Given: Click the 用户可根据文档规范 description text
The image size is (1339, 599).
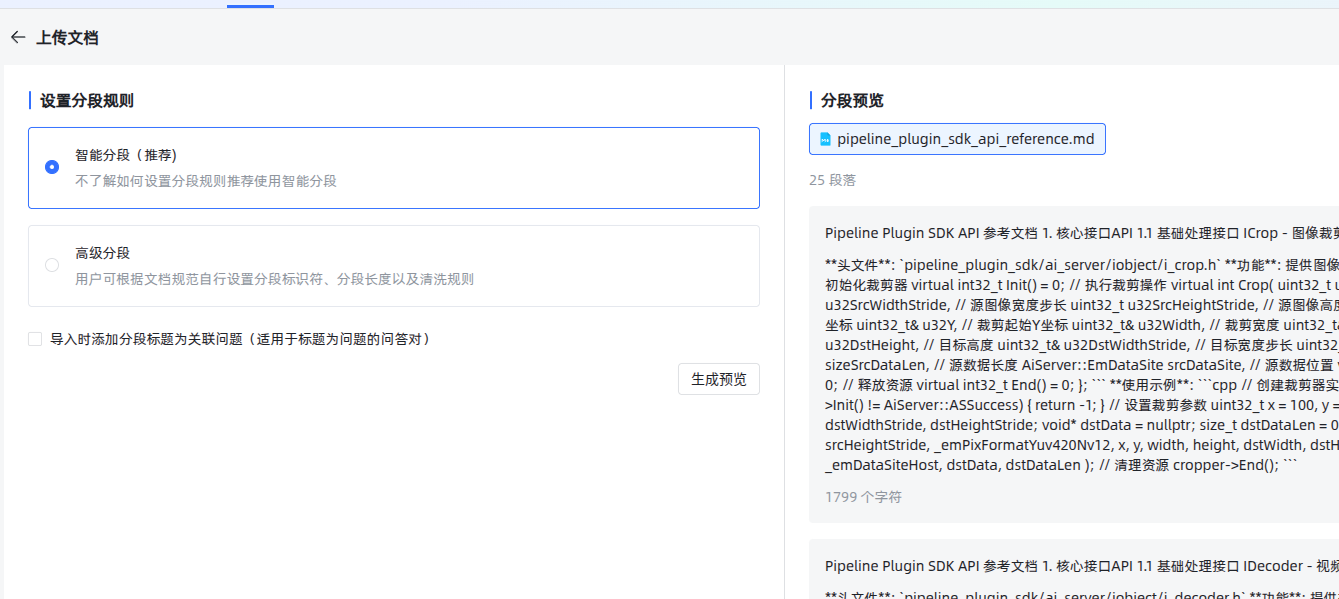Looking at the screenshot, I should coord(274,279).
